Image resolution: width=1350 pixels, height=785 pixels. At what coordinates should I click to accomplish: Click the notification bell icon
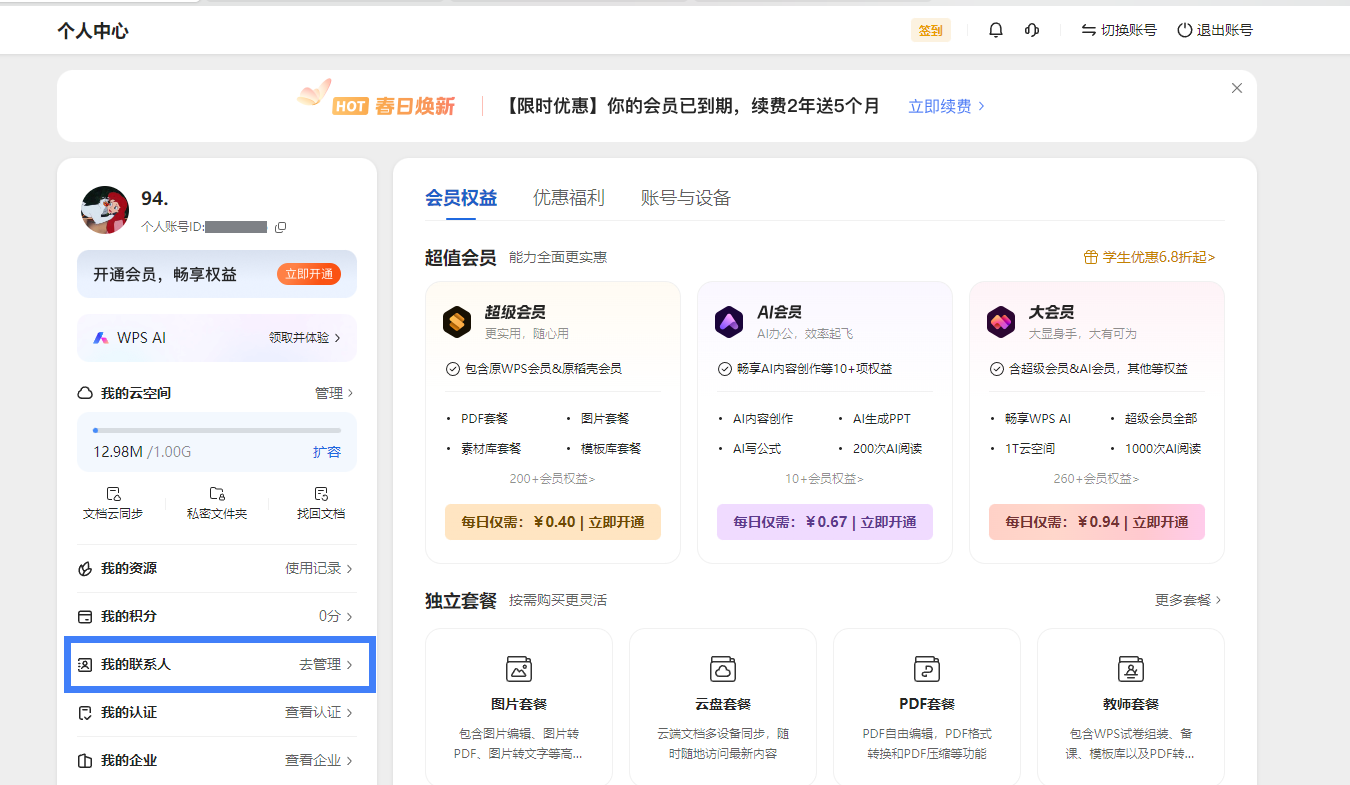coord(996,30)
